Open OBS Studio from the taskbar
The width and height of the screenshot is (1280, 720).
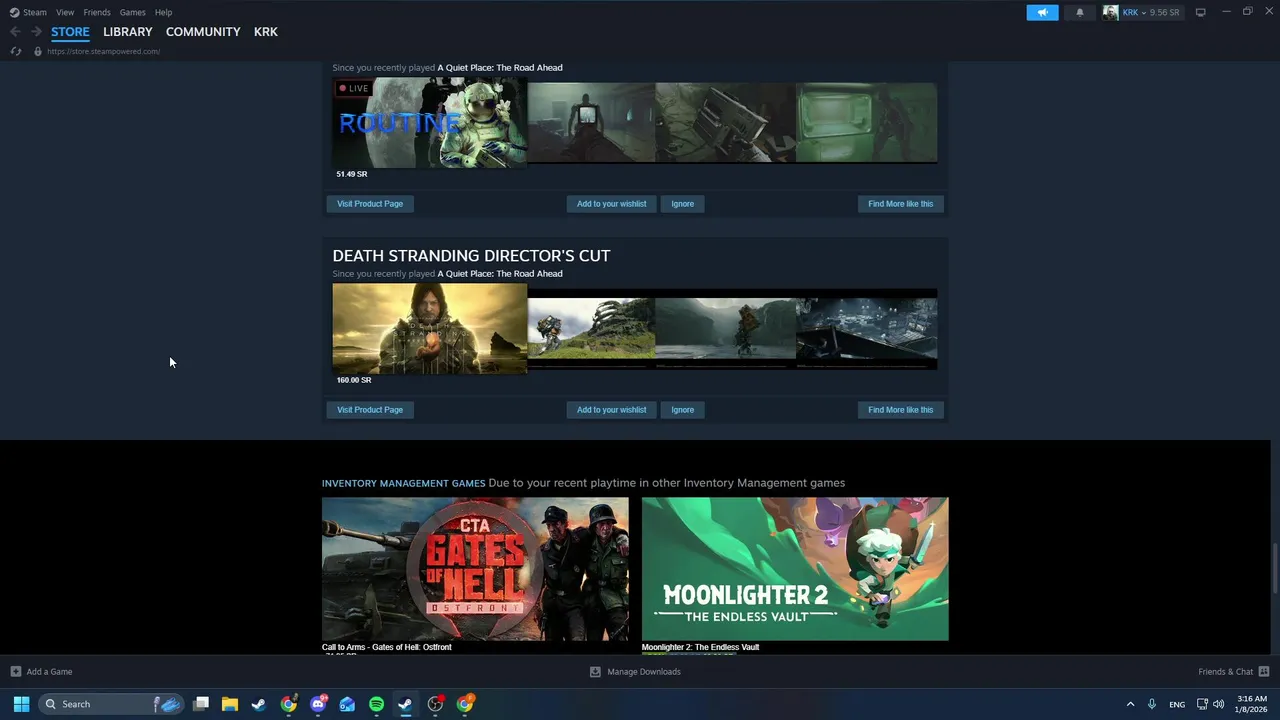tap(435, 704)
